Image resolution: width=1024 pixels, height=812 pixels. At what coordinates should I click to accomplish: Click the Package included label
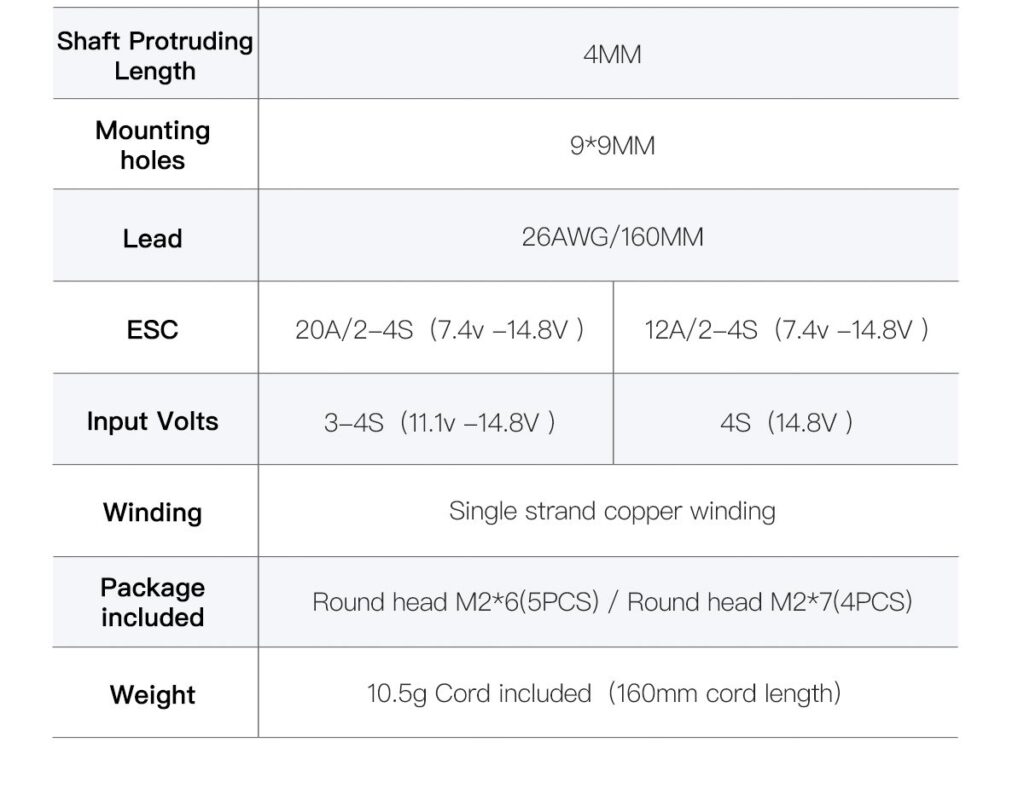coord(153,602)
